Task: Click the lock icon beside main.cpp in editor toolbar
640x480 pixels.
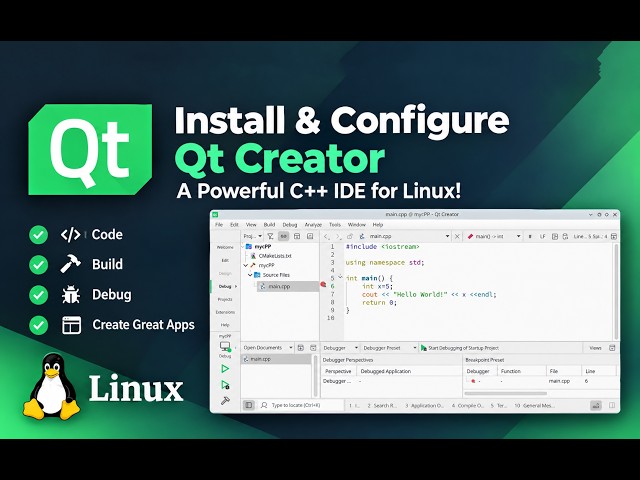Action: pyautogui.click(x=350, y=236)
